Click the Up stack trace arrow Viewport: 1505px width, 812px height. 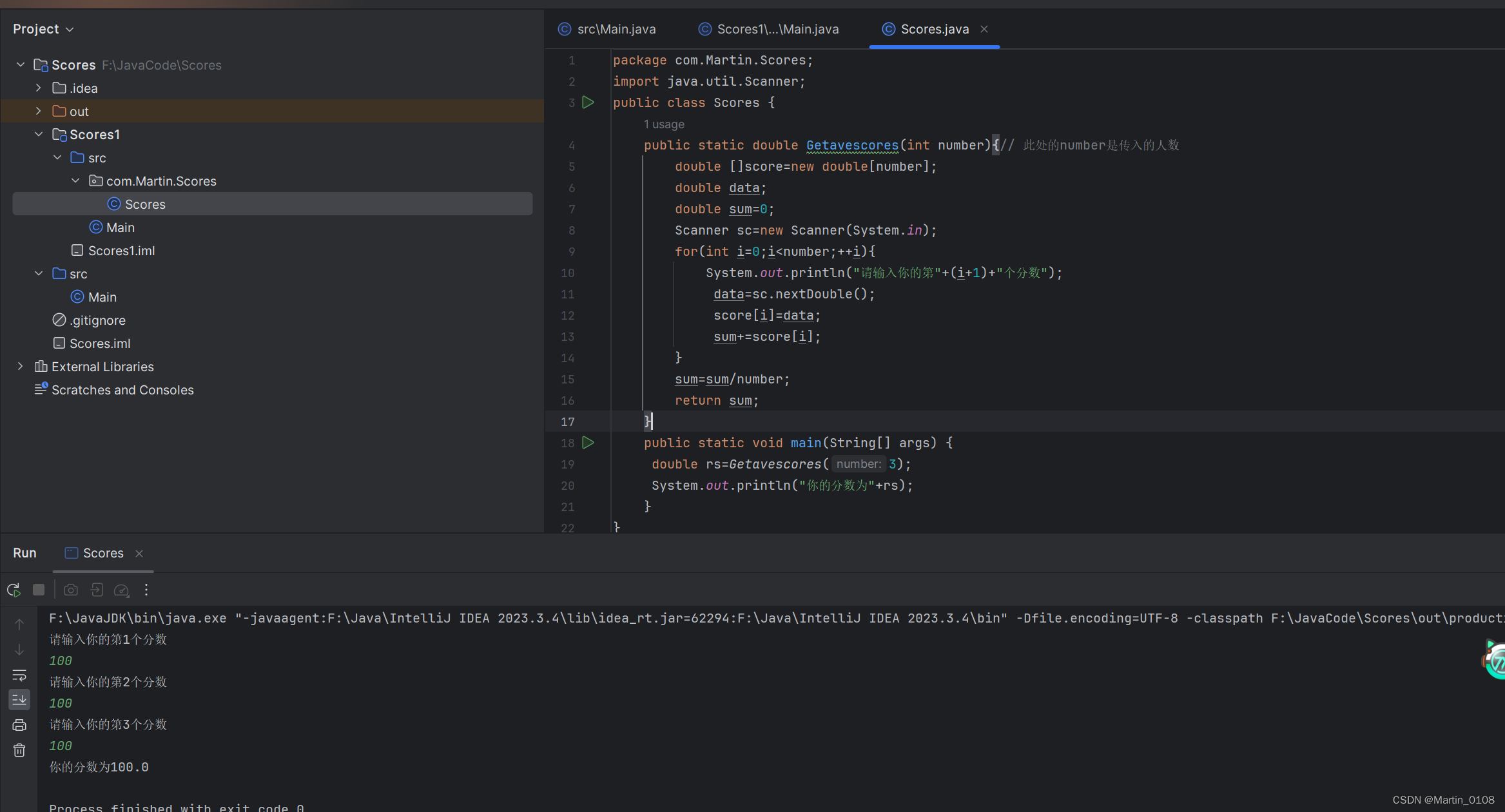click(19, 624)
